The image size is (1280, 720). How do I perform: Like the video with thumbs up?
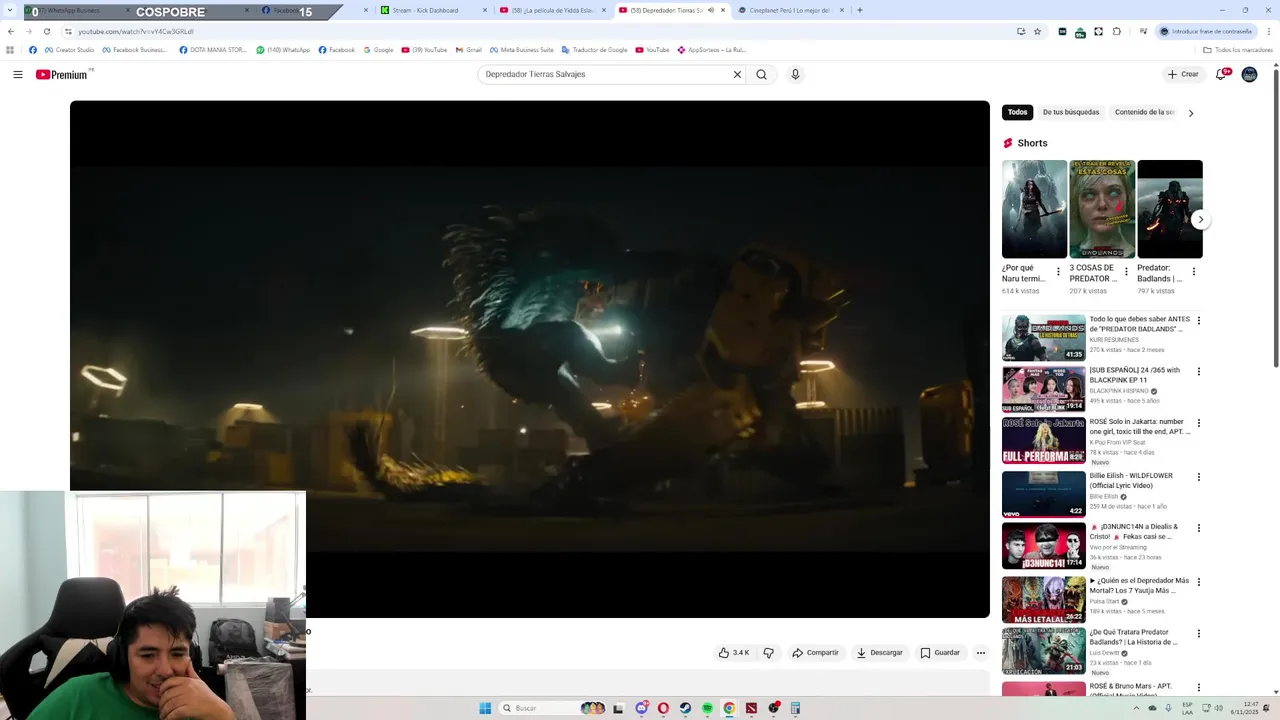tap(733, 653)
